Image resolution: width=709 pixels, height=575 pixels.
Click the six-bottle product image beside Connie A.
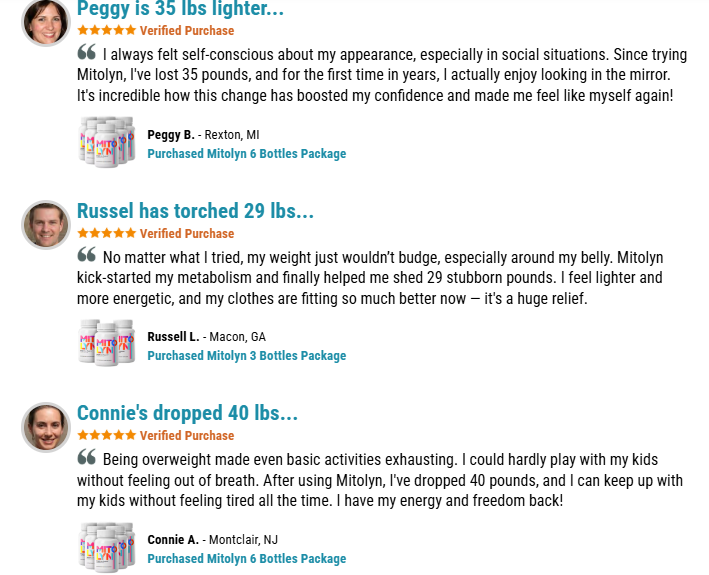click(x=107, y=547)
